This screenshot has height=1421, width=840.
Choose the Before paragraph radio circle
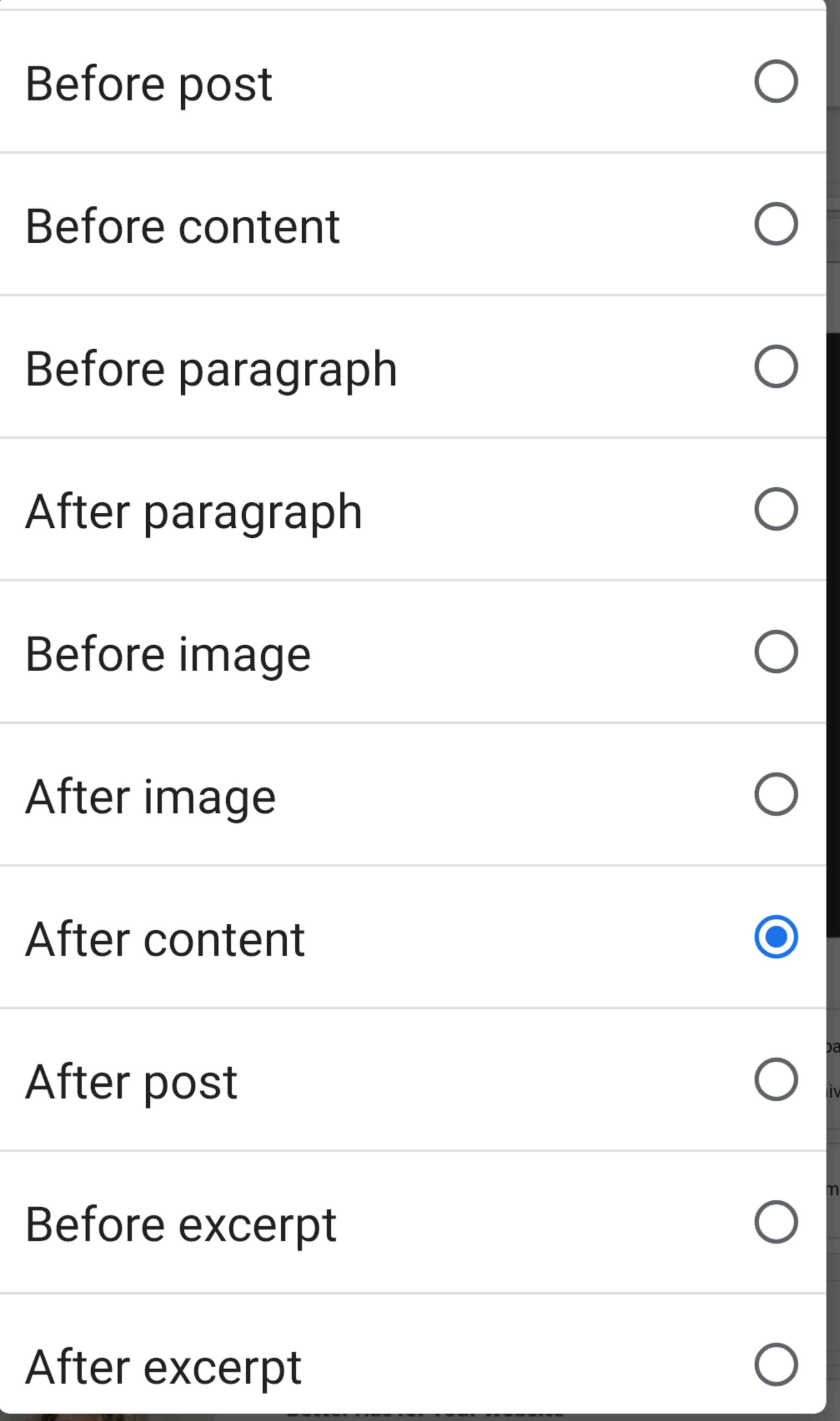click(x=776, y=367)
